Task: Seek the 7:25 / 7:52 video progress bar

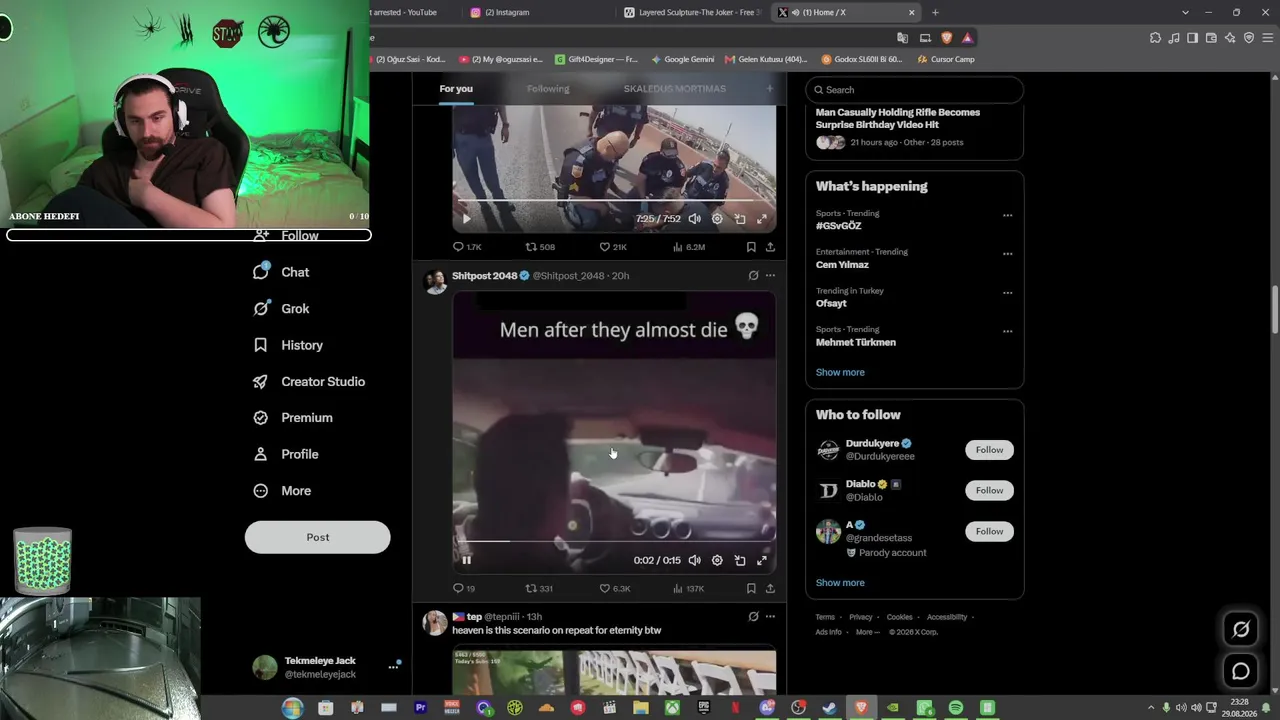Action: click(x=614, y=200)
